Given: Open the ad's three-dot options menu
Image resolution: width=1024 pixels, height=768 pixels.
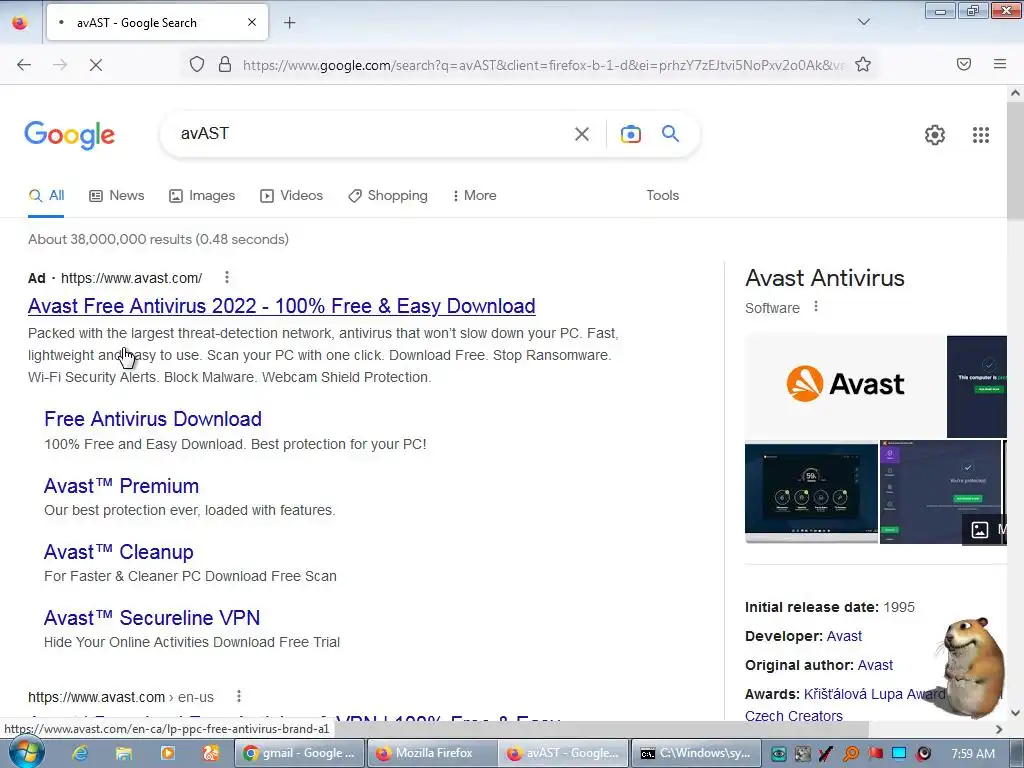Looking at the screenshot, I should coord(227,278).
